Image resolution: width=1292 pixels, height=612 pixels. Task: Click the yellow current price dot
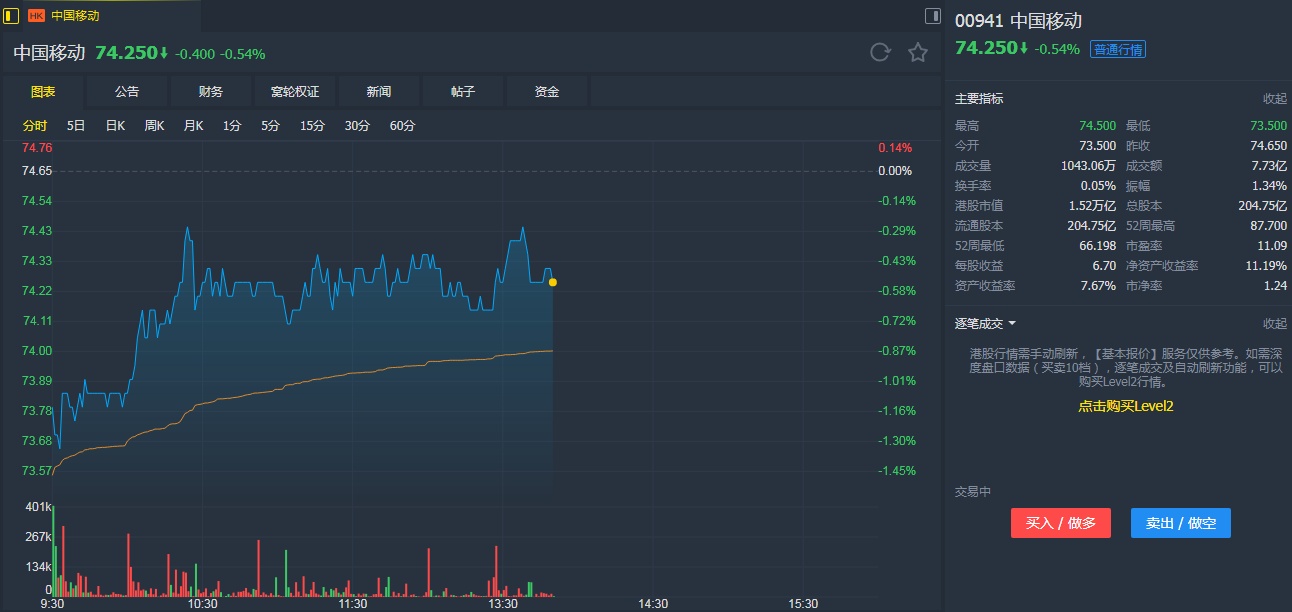(552, 282)
